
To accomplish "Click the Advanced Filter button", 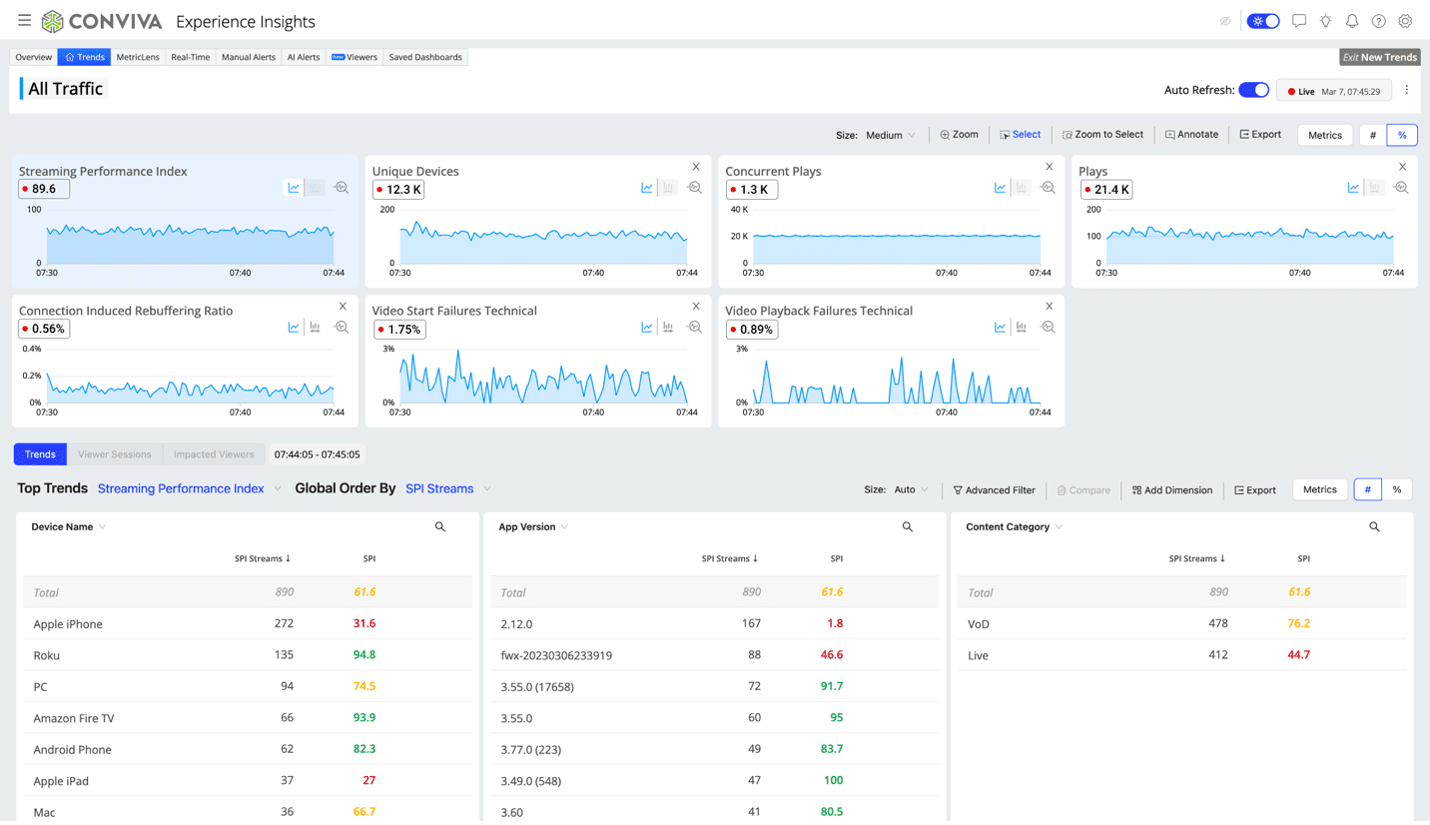I will (x=994, y=490).
